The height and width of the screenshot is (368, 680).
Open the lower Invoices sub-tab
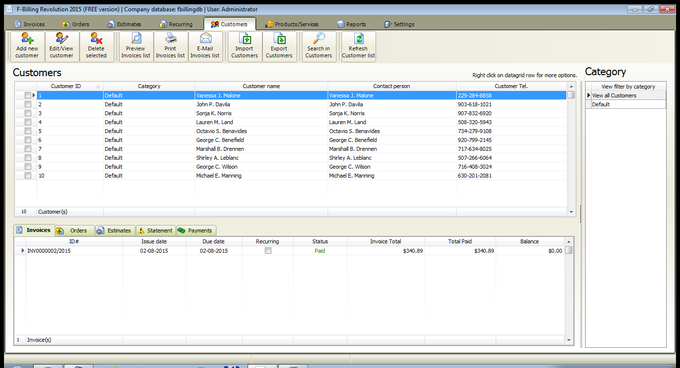[x=34, y=230]
